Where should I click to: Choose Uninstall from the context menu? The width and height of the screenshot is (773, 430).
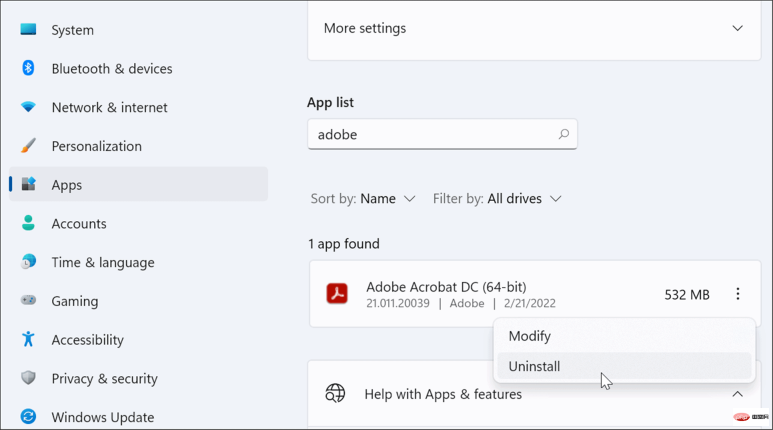(624, 366)
